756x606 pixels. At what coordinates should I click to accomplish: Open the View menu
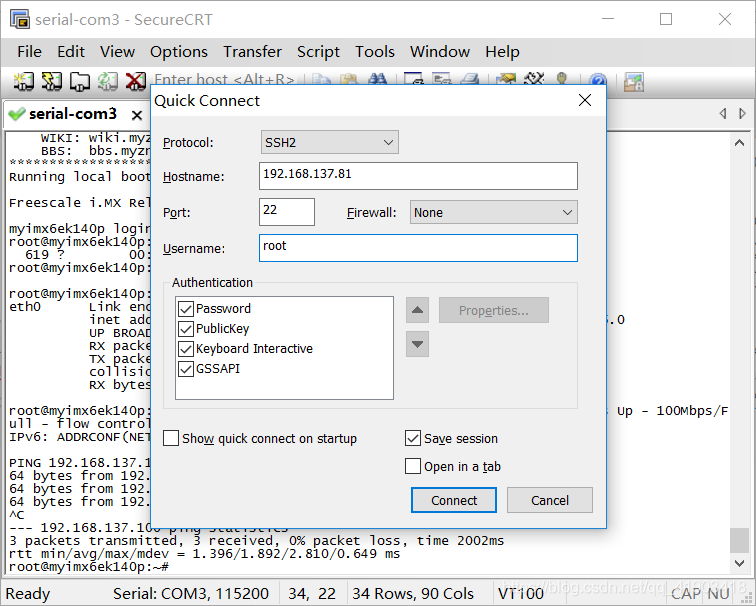tap(117, 52)
